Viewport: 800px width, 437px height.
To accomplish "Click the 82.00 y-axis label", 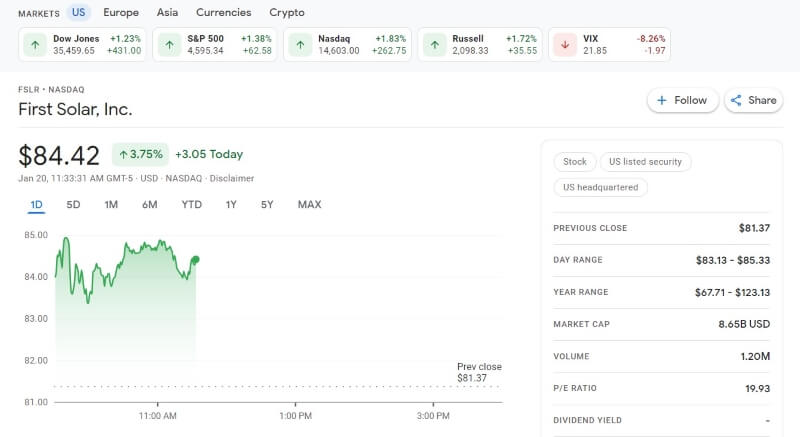I will 36,361.
